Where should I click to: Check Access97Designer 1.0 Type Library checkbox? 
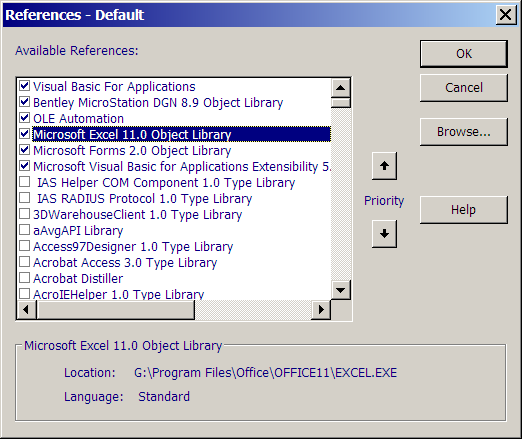click(x=24, y=246)
